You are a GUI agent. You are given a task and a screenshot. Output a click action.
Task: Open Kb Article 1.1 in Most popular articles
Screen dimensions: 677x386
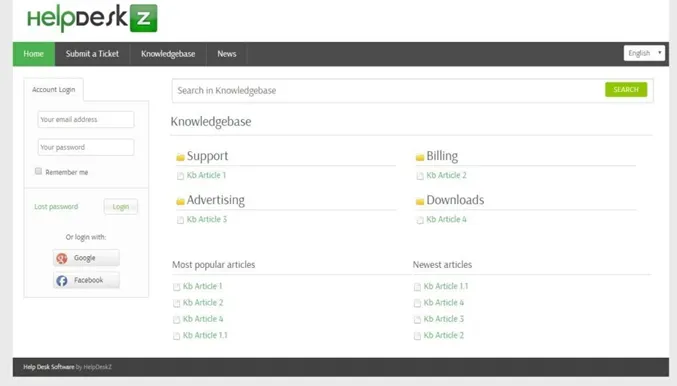pos(205,335)
